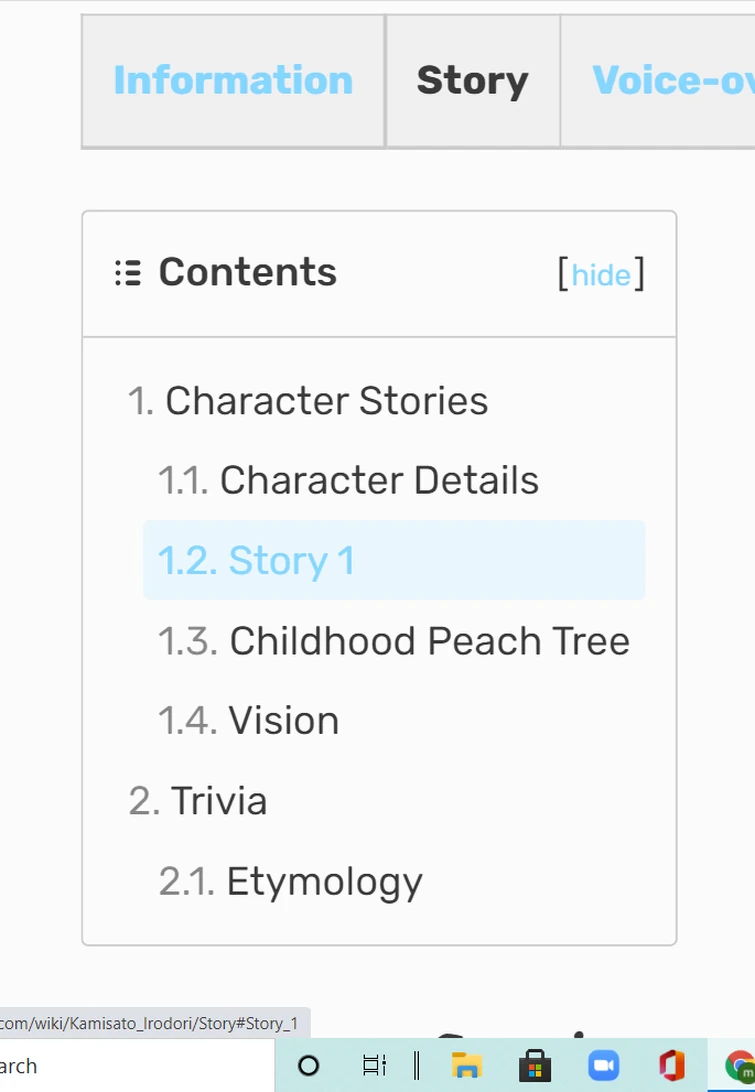Launch File Explorer from the taskbar

(466, 1065)
